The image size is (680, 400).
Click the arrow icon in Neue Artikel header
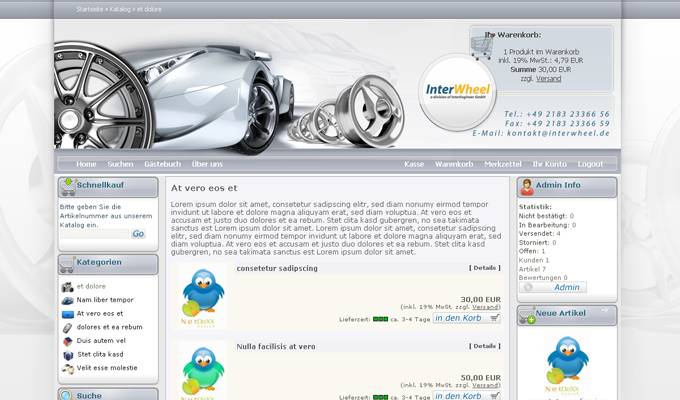605,310
